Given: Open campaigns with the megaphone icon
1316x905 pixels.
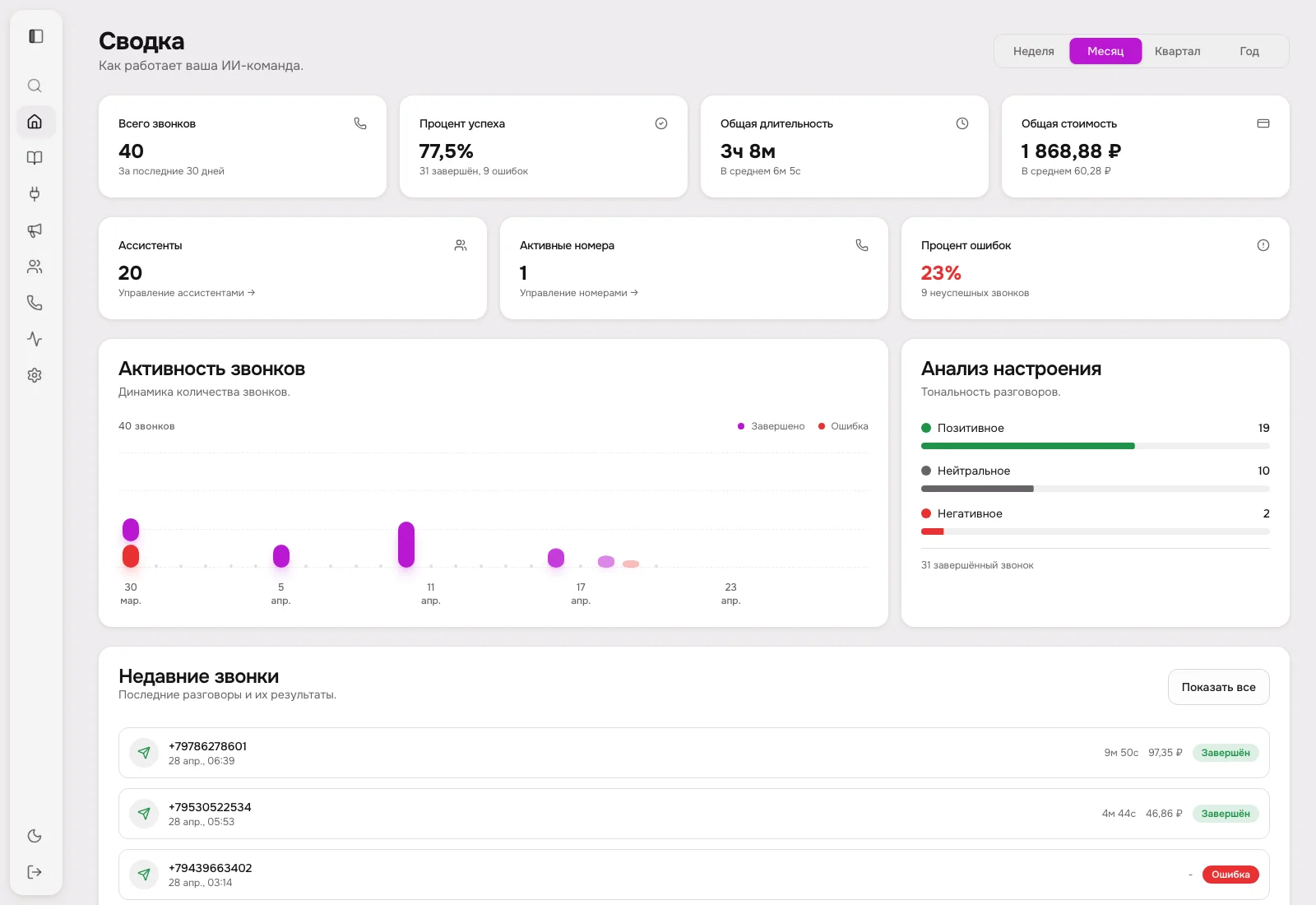Looking at the screenshot, I should tap(35, 230).
